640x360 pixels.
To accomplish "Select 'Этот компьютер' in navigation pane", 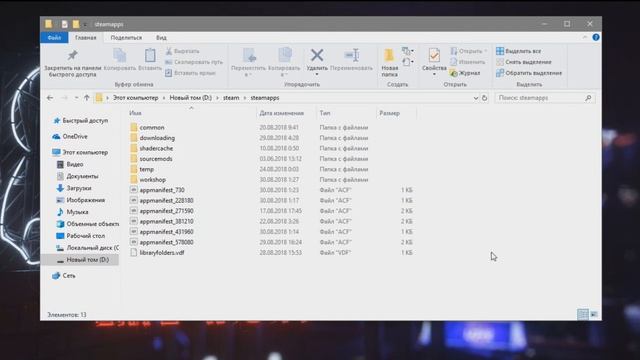I will click(x=80, y=152).
